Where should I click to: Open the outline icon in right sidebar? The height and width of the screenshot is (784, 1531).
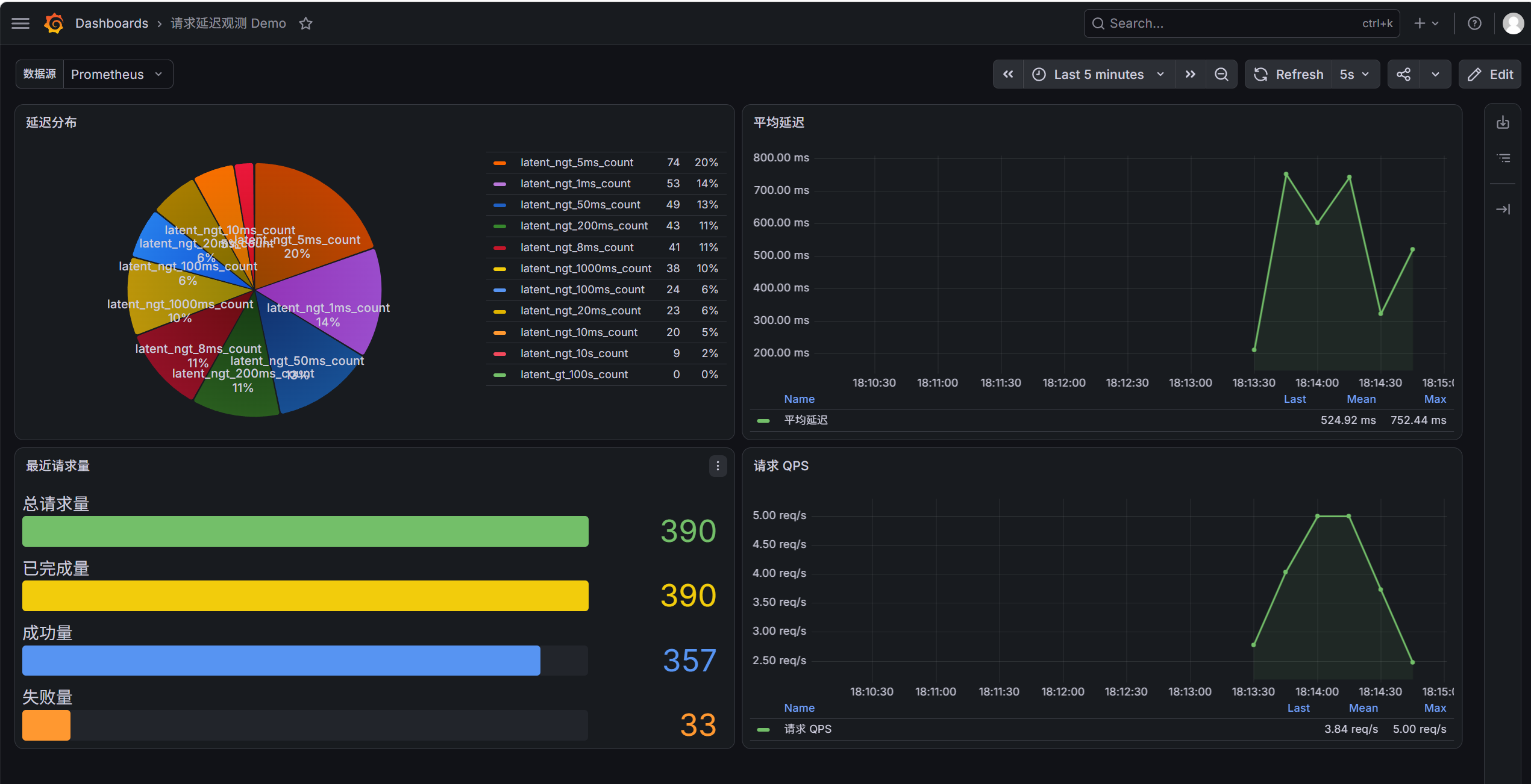point(1503,158)
